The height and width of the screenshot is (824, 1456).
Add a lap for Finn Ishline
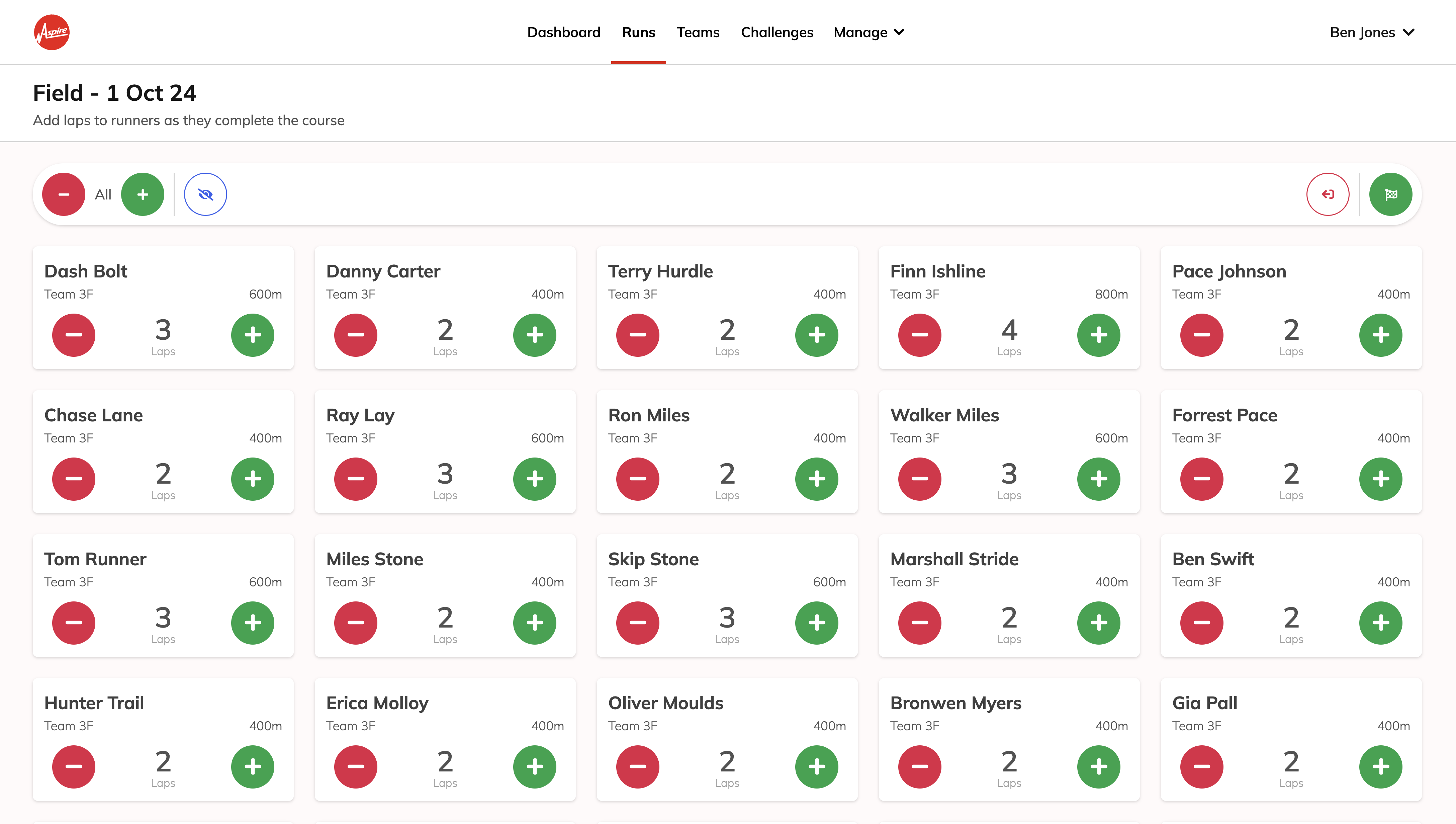coord(1098,335)
